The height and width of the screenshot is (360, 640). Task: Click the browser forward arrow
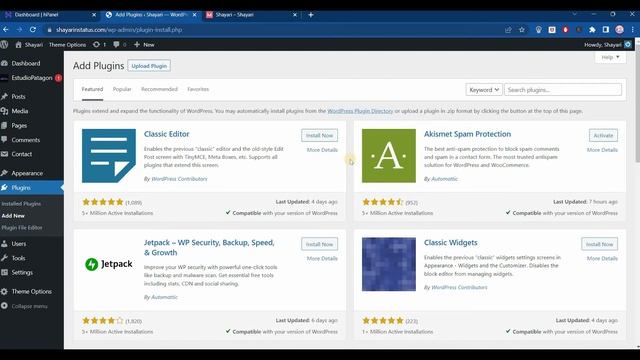click(x=19, y=29)
